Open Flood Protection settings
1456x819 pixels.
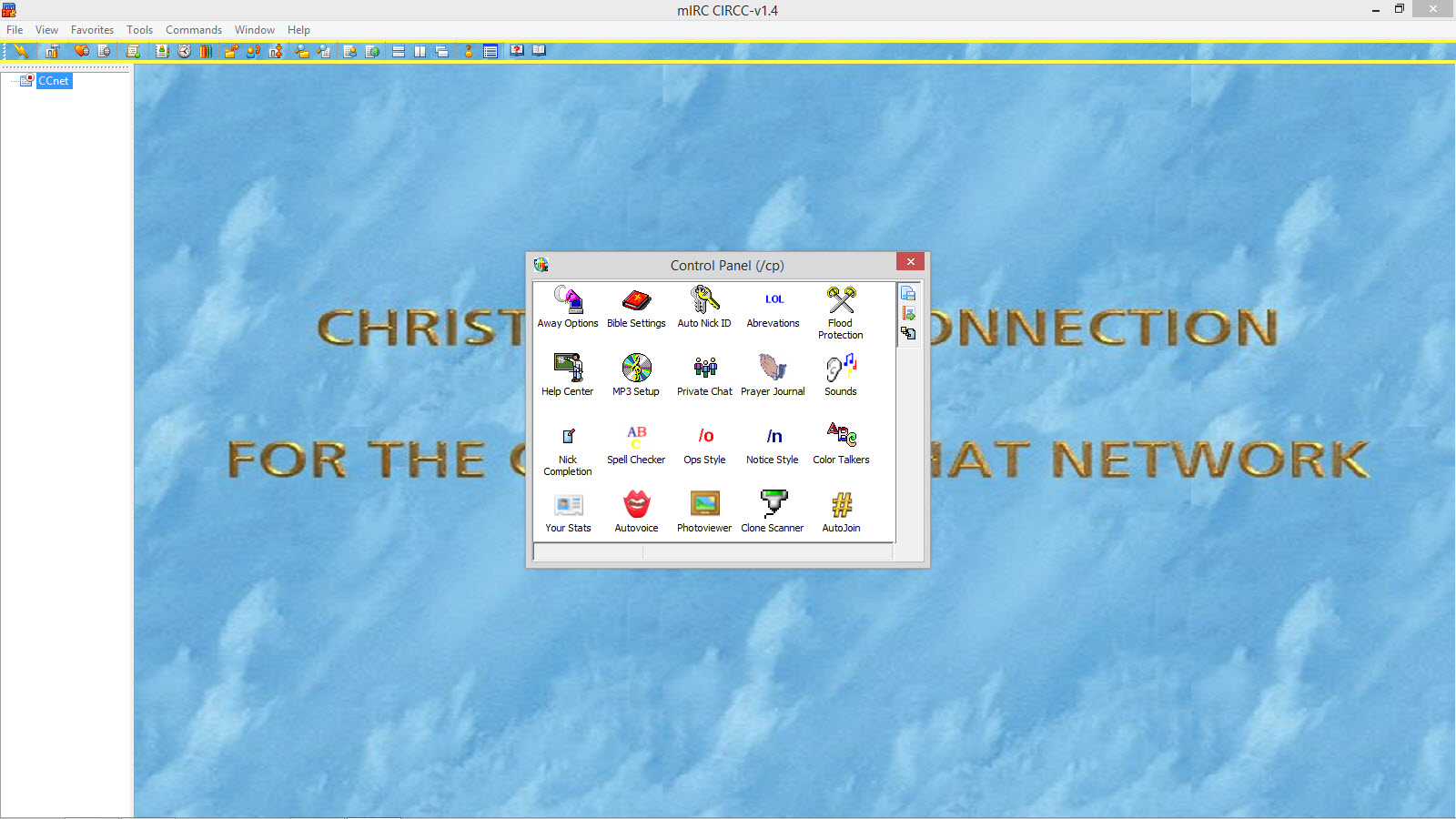coord(841,312)
